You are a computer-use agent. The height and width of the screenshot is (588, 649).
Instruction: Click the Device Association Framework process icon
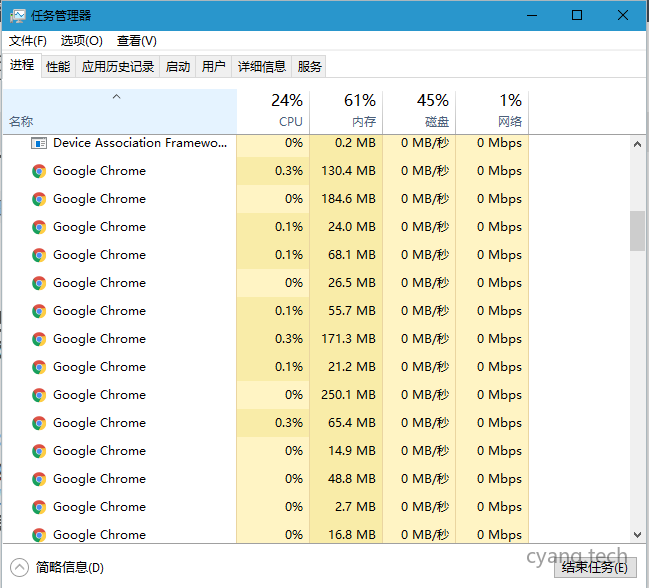pos(39,143)
